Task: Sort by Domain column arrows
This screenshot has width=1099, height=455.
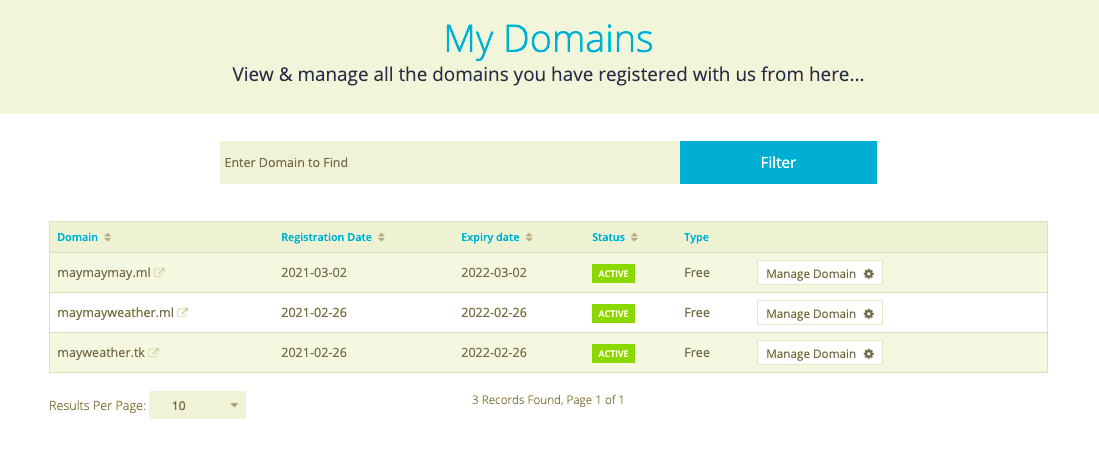Action: (x=107, y=238)
